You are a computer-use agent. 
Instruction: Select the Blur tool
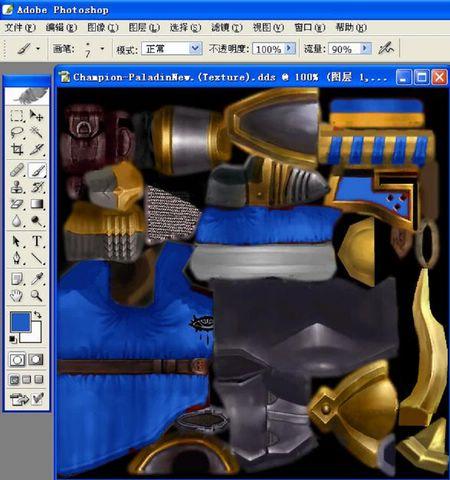pyautogui.click(x=17, y=221)
